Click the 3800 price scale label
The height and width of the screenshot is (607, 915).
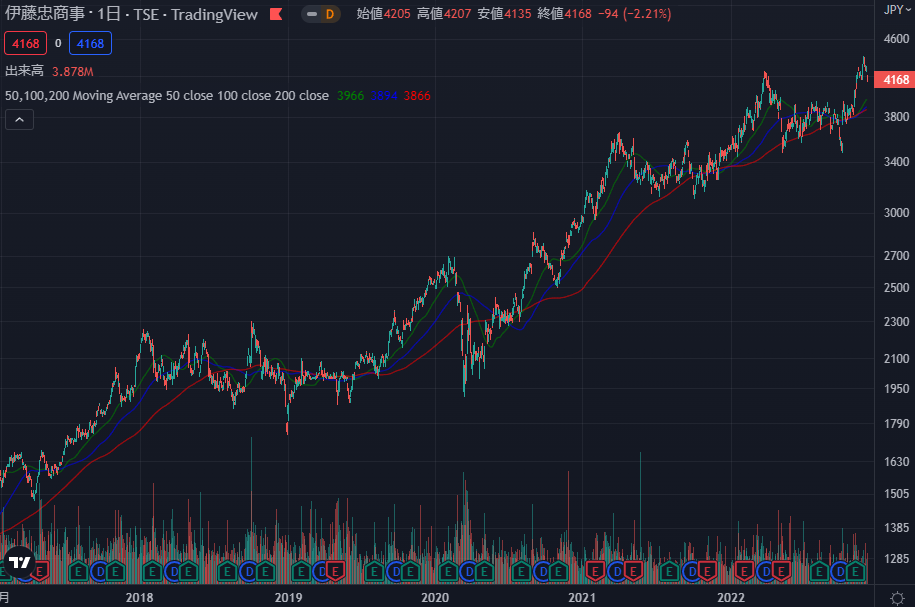coord(896,117)
